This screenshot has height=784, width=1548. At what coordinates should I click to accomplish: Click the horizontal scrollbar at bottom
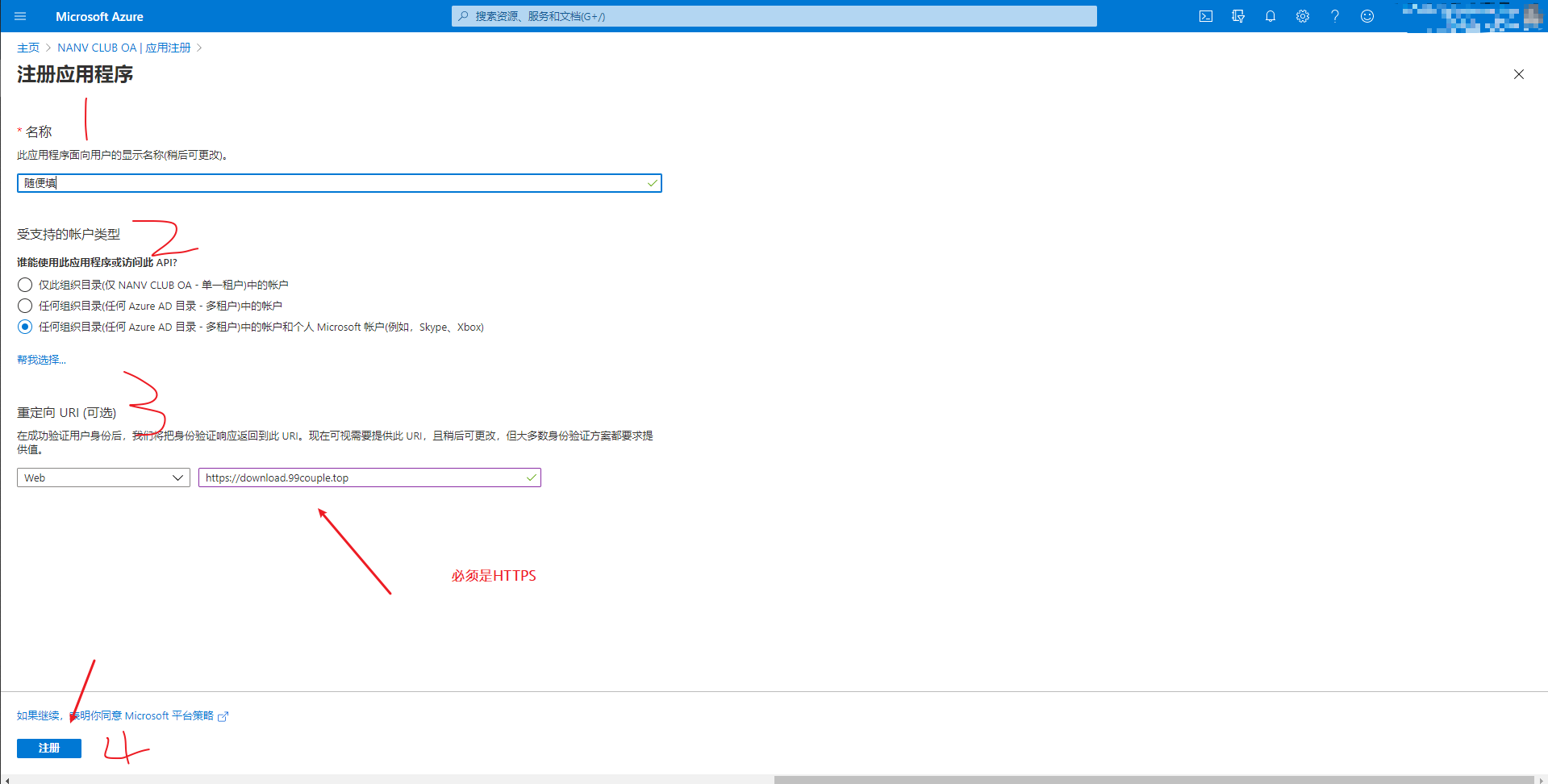(x=1154, y=780)
